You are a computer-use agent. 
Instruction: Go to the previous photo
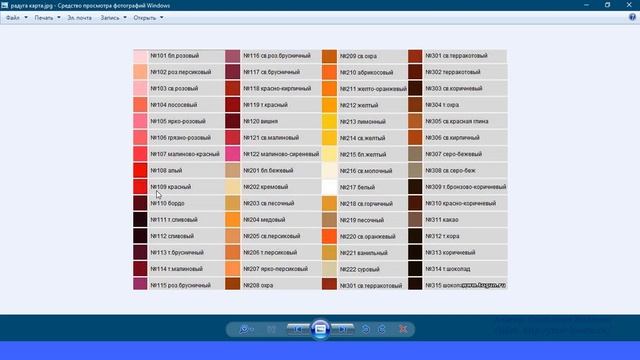pyautogui.click(x=298, y=329)
